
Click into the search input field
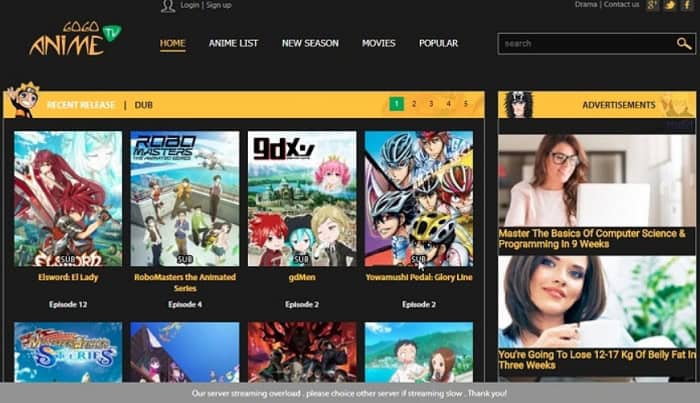(x=587, y=44)
